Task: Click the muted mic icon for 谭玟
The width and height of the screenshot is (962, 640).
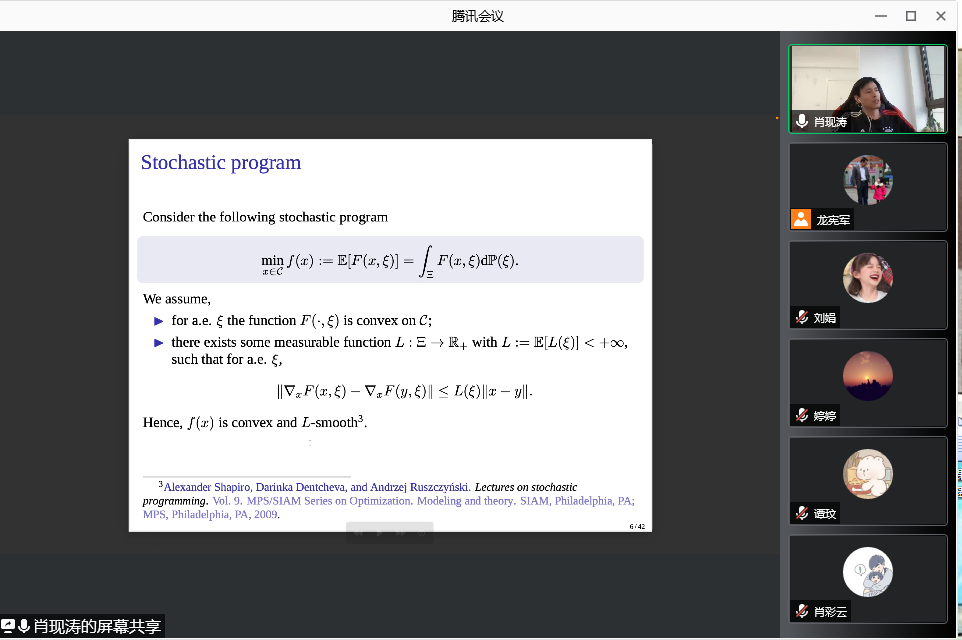Action: pos(801,513)
